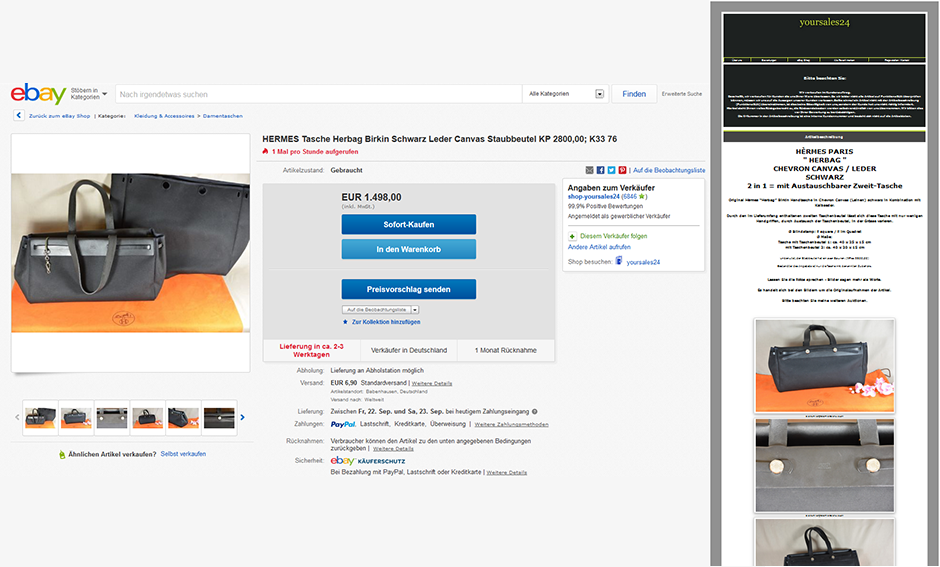This screenshot has height=567, width=940.
Task: Select the fourth gallery thumbnail
Action: (147, 417)
